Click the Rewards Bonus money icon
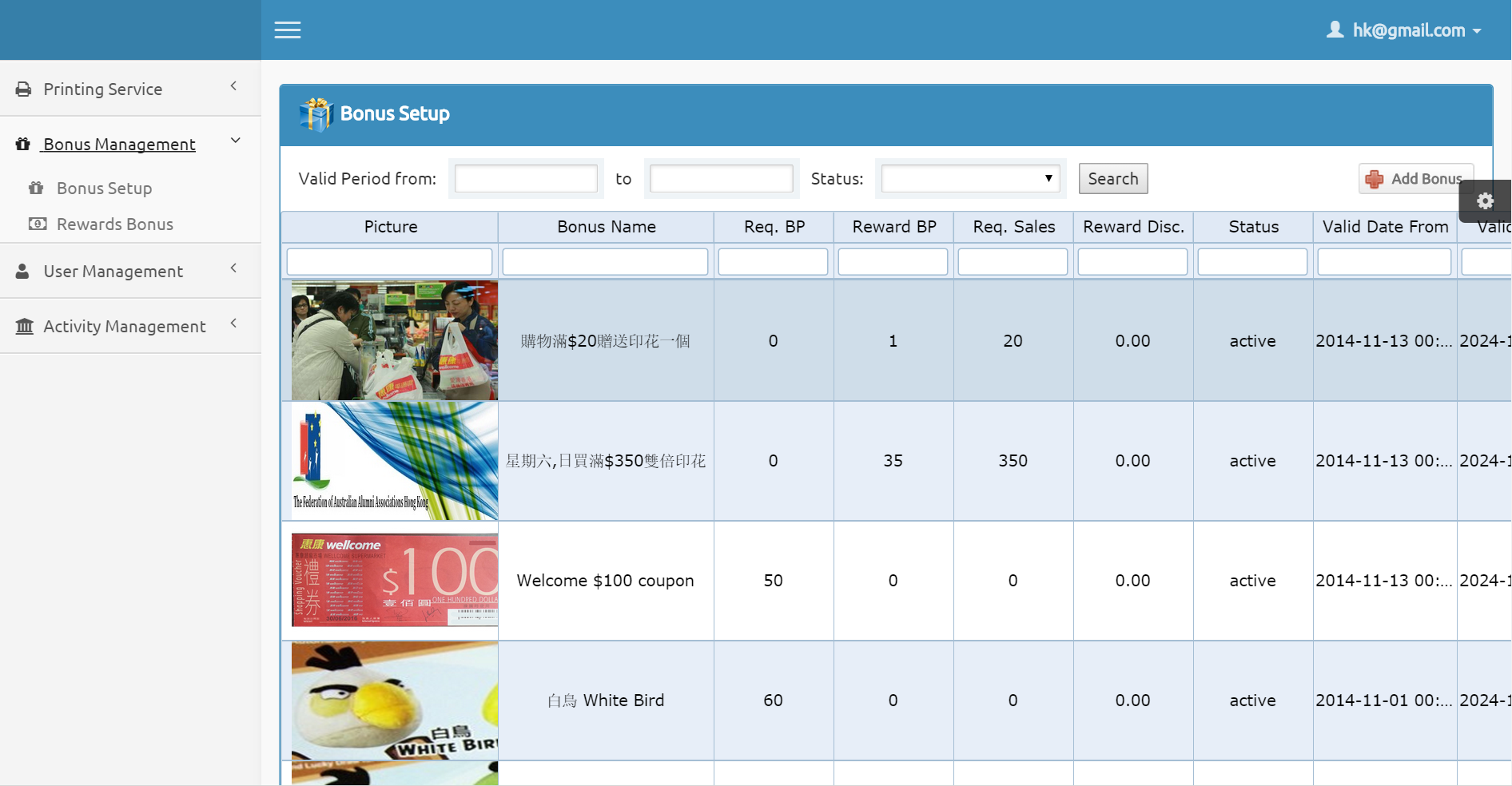 tap(38, 224)
